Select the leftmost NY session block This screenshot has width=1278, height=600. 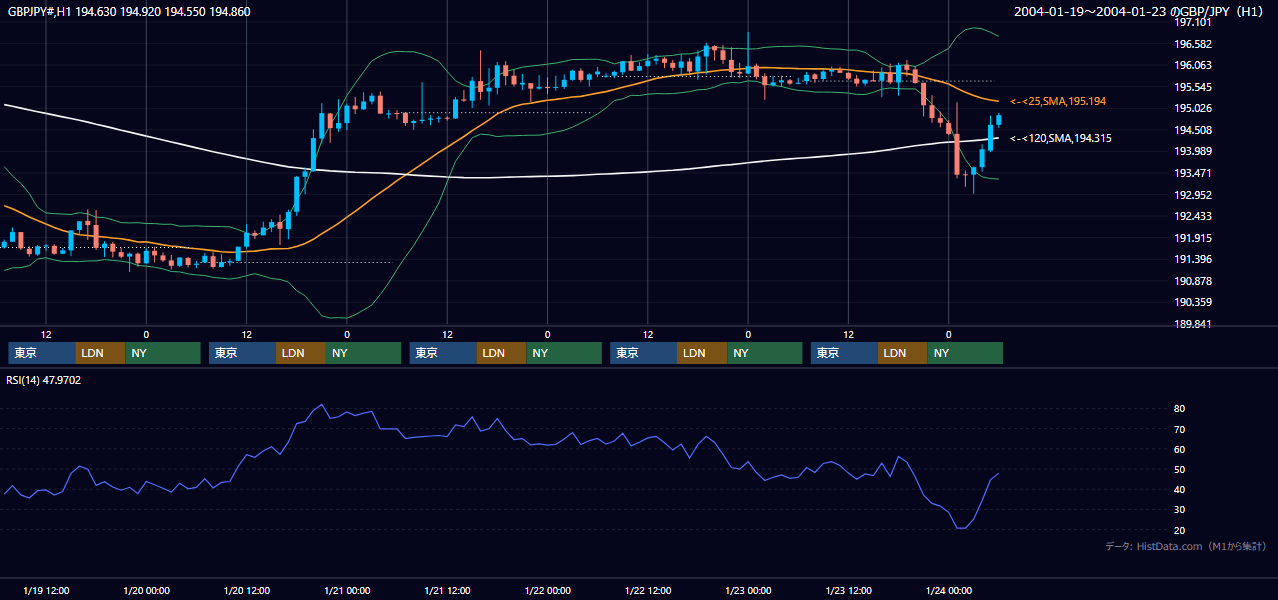pos(163,353)
